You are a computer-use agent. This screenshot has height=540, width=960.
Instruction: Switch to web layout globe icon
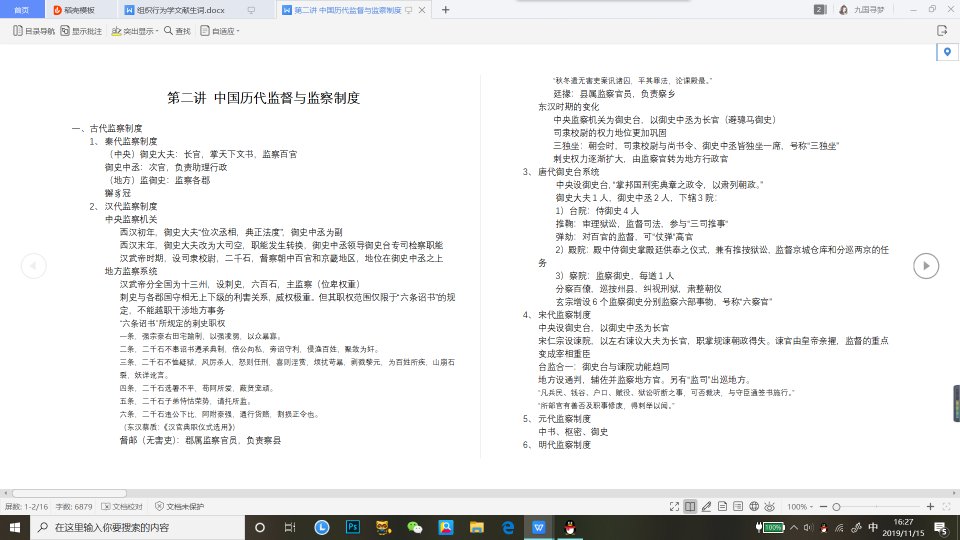tap(754, 506)
